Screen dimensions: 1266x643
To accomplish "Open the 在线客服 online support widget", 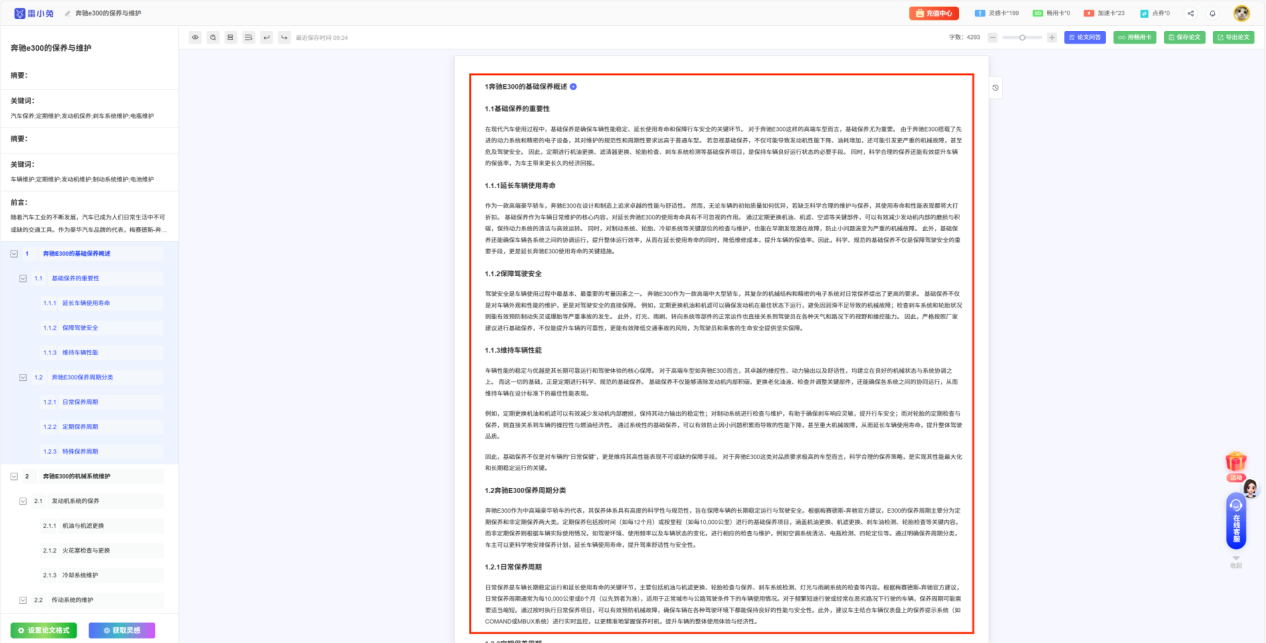I will point(1237,520).
